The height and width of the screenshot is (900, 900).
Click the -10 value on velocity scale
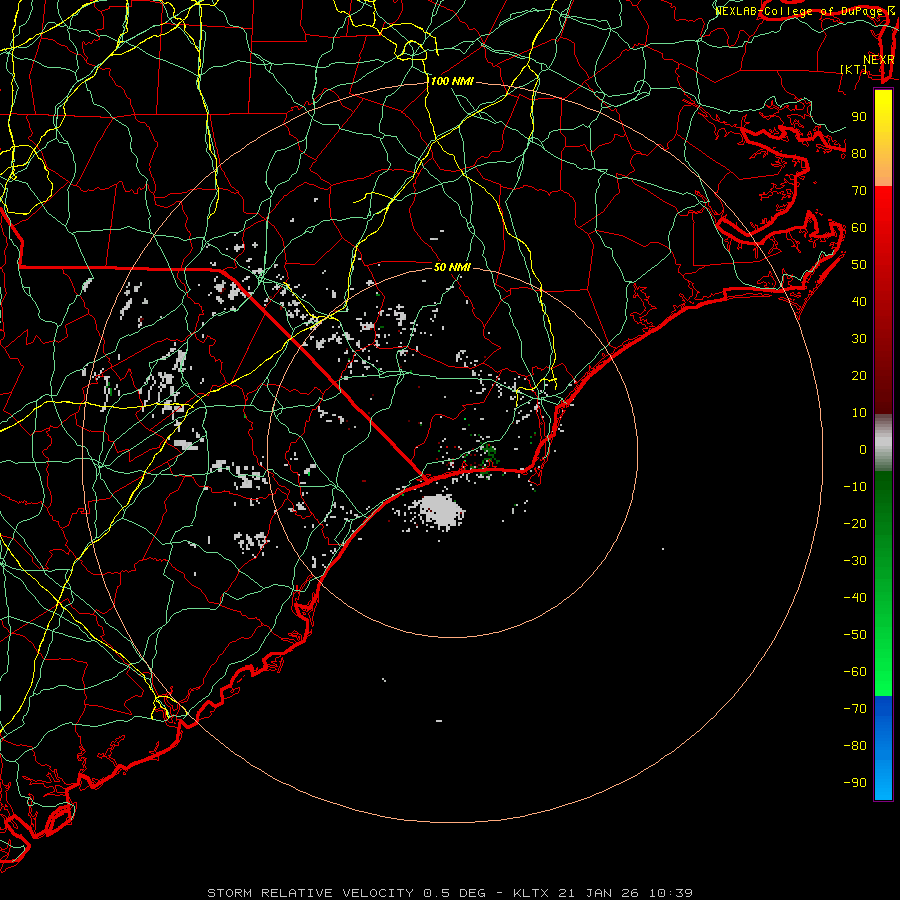tap(855, 487)
